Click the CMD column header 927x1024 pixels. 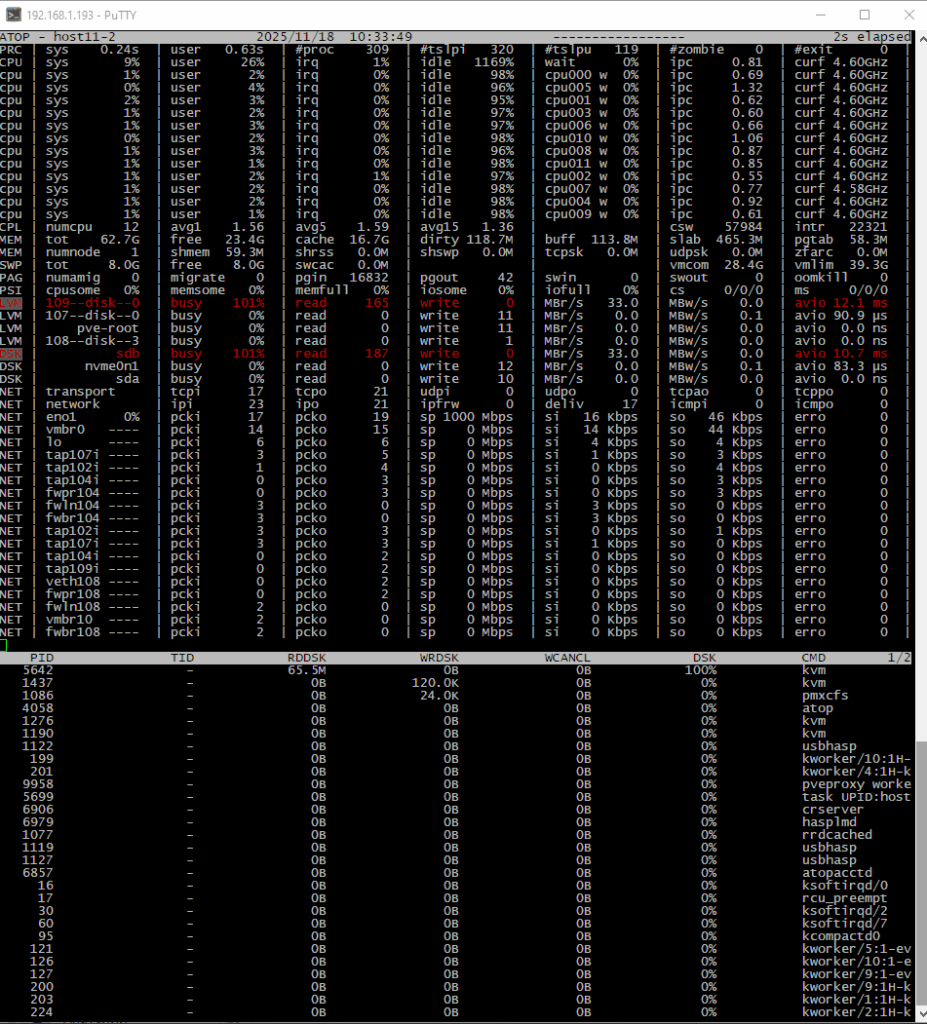814,657
